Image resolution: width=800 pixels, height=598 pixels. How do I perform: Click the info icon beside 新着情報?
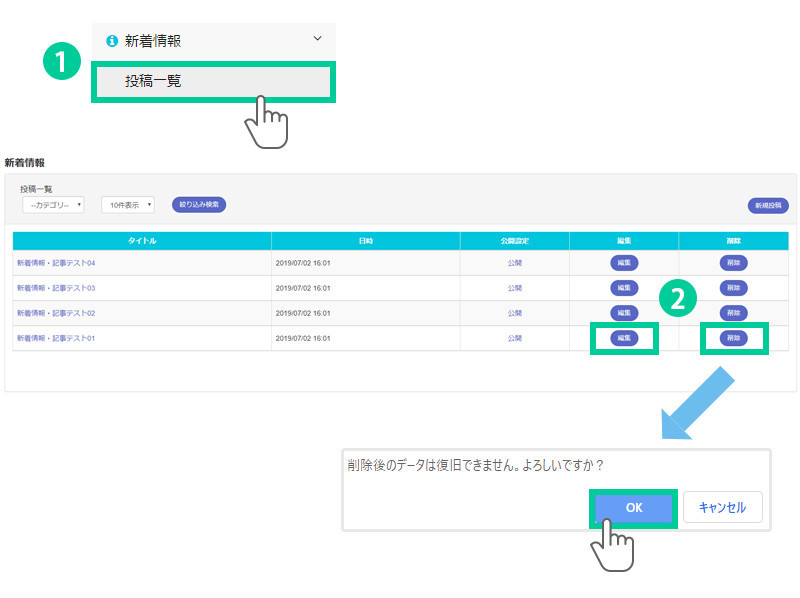pyautogui.click(x=112, y=41)
